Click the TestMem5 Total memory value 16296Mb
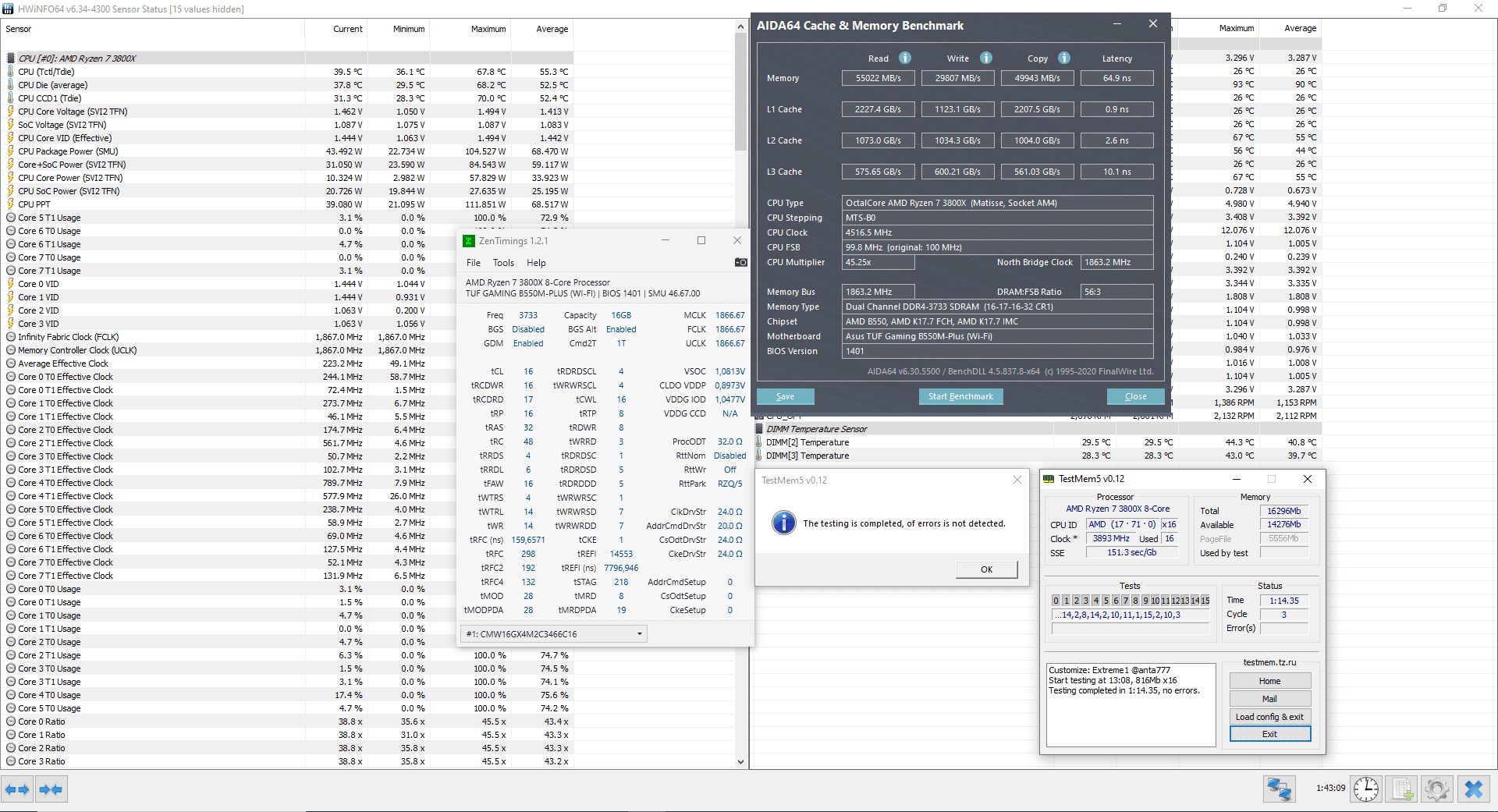Viewport: 1498px width, 812px height. tap(1284, 511)
